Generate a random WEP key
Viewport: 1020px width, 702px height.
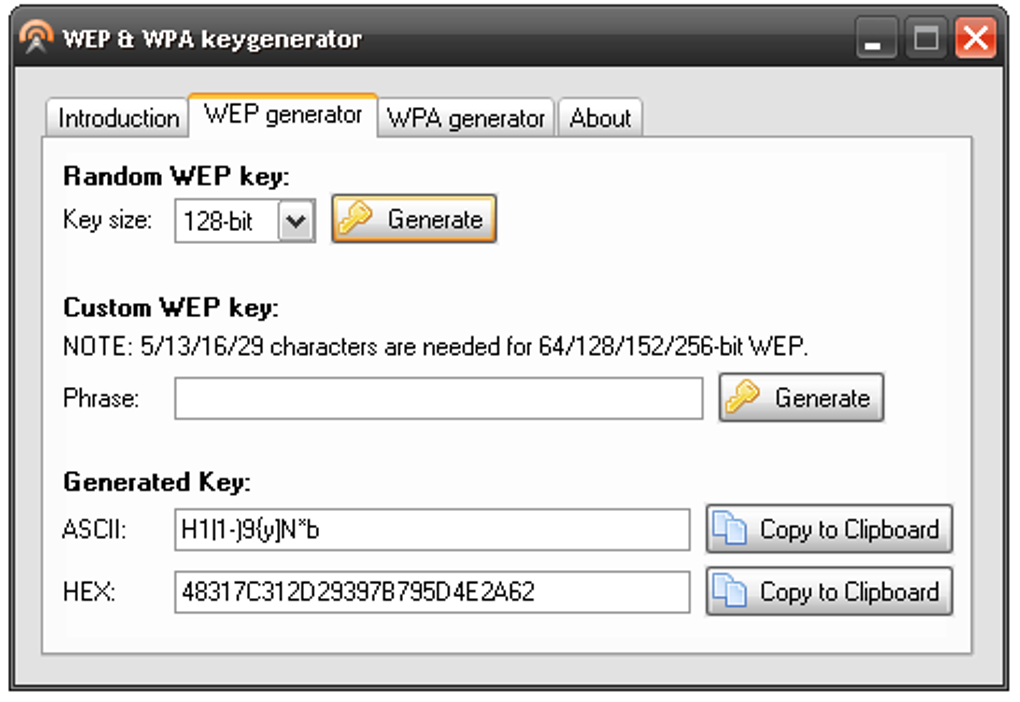pos(414,219)
